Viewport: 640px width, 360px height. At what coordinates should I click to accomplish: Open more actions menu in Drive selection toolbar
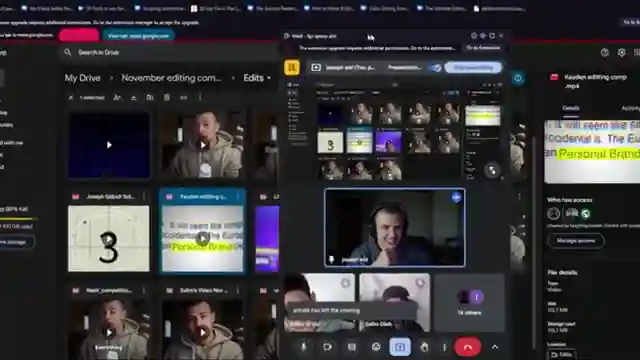pyautogui.click(x=200, y=98)
